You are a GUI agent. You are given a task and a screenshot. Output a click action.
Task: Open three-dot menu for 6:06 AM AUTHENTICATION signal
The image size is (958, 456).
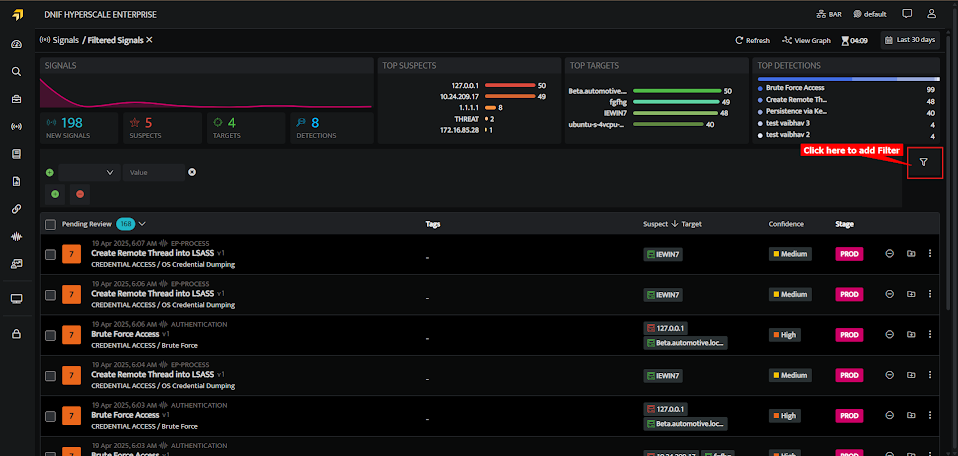click(930, 334)
